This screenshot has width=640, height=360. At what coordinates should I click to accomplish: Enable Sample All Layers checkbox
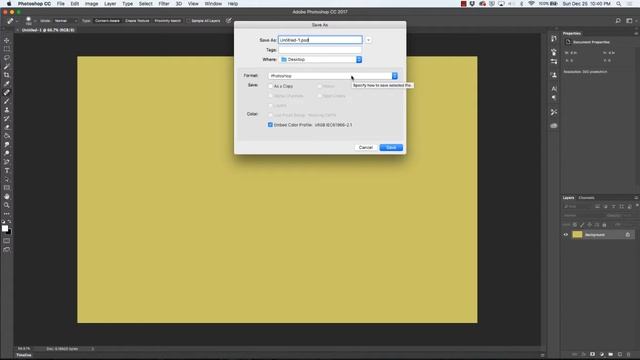189,20
